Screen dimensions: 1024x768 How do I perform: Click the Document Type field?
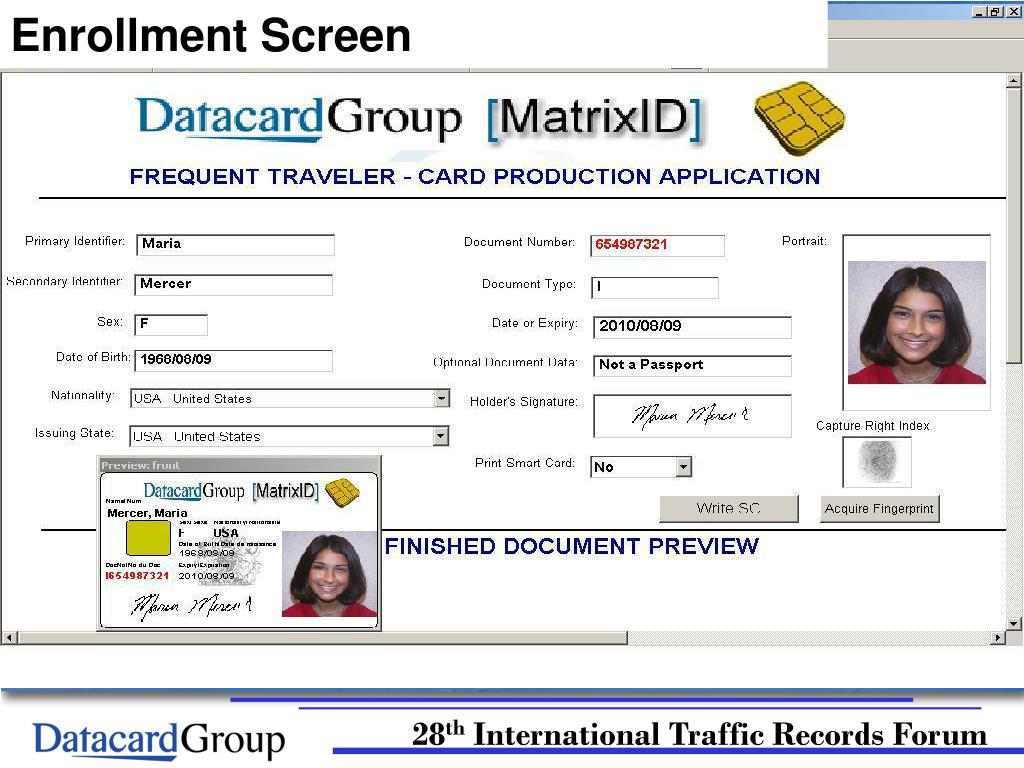[x=655, y=287]
